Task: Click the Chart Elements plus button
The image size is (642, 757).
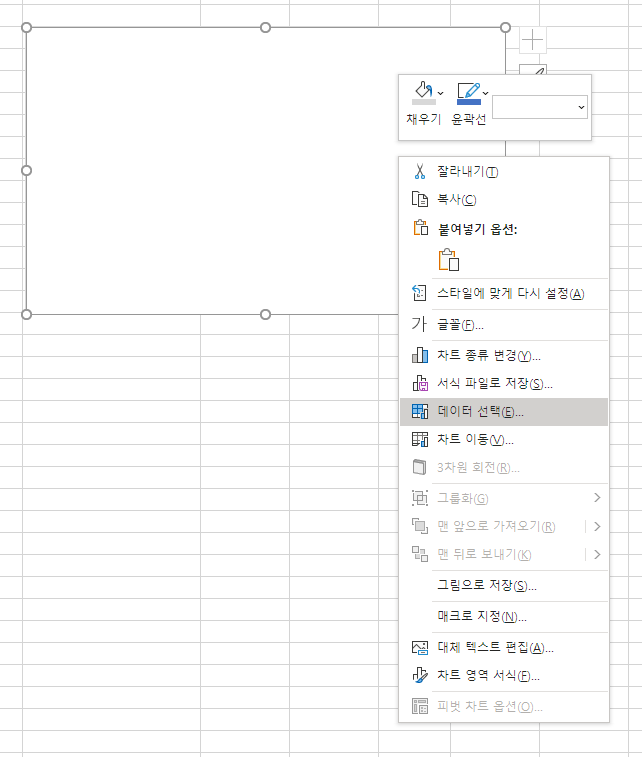Action: coord(532,40)
